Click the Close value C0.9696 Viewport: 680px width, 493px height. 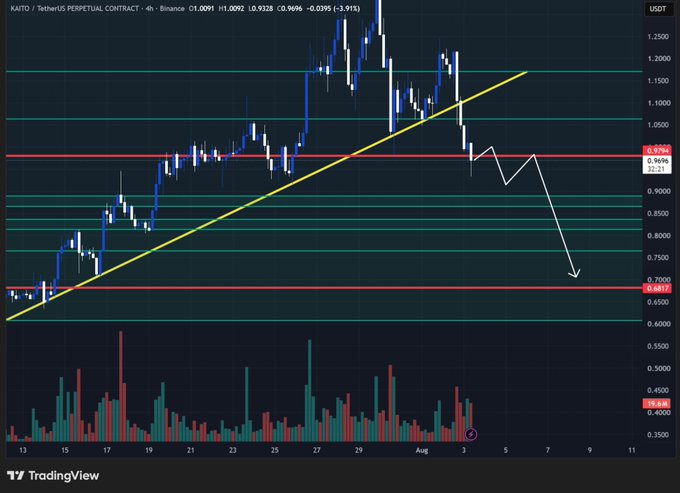(290, 8)
